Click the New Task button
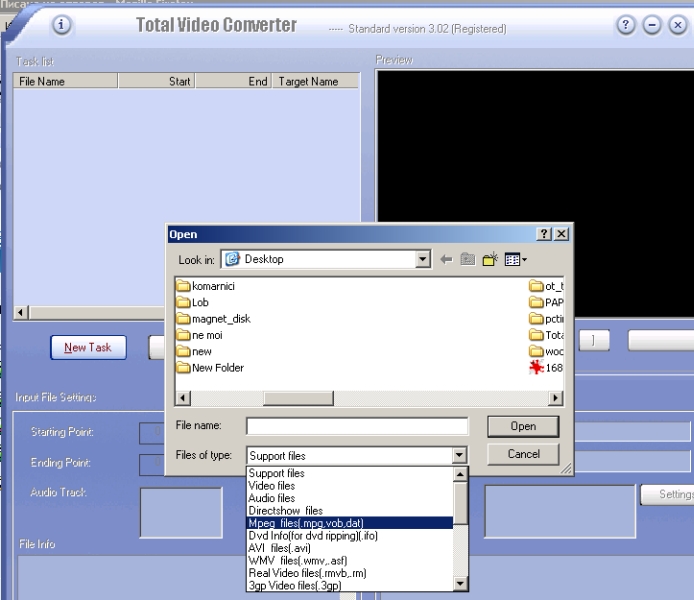Screen dimensions: 694x600 (x=88, y=347)
